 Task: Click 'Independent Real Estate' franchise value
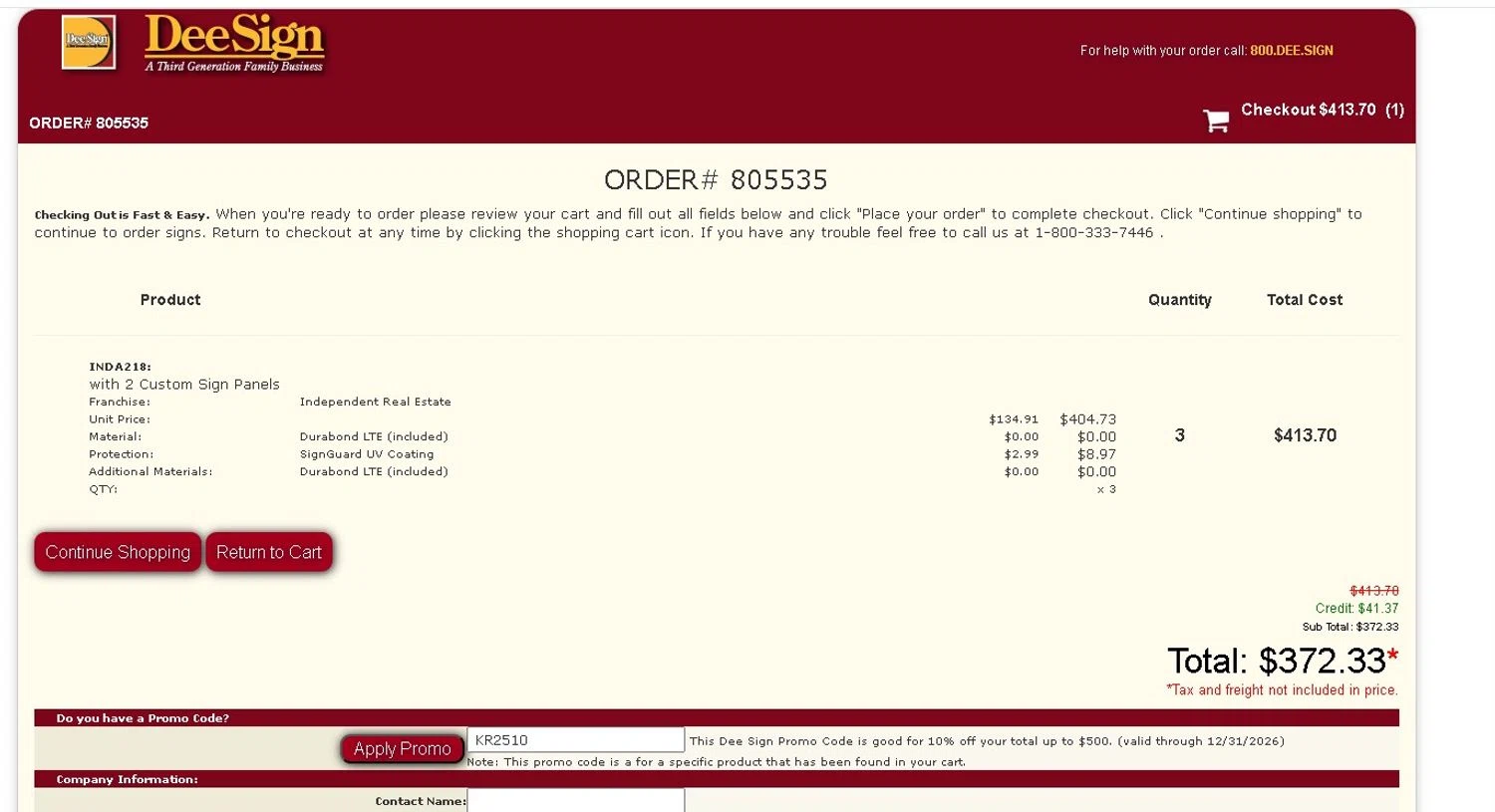(x=376, y=402)
